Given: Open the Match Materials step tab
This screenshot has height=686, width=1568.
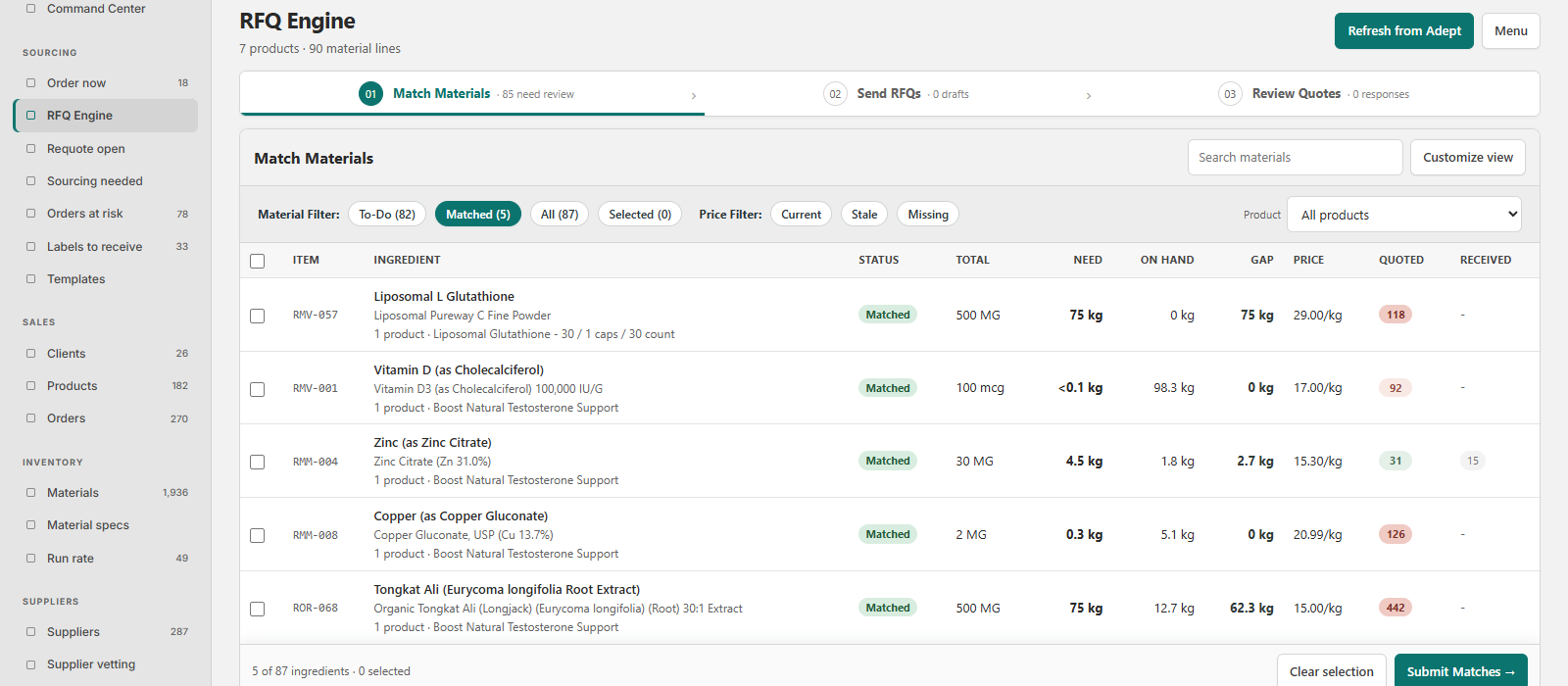Looking at the screenshot, I should point(472,94).
